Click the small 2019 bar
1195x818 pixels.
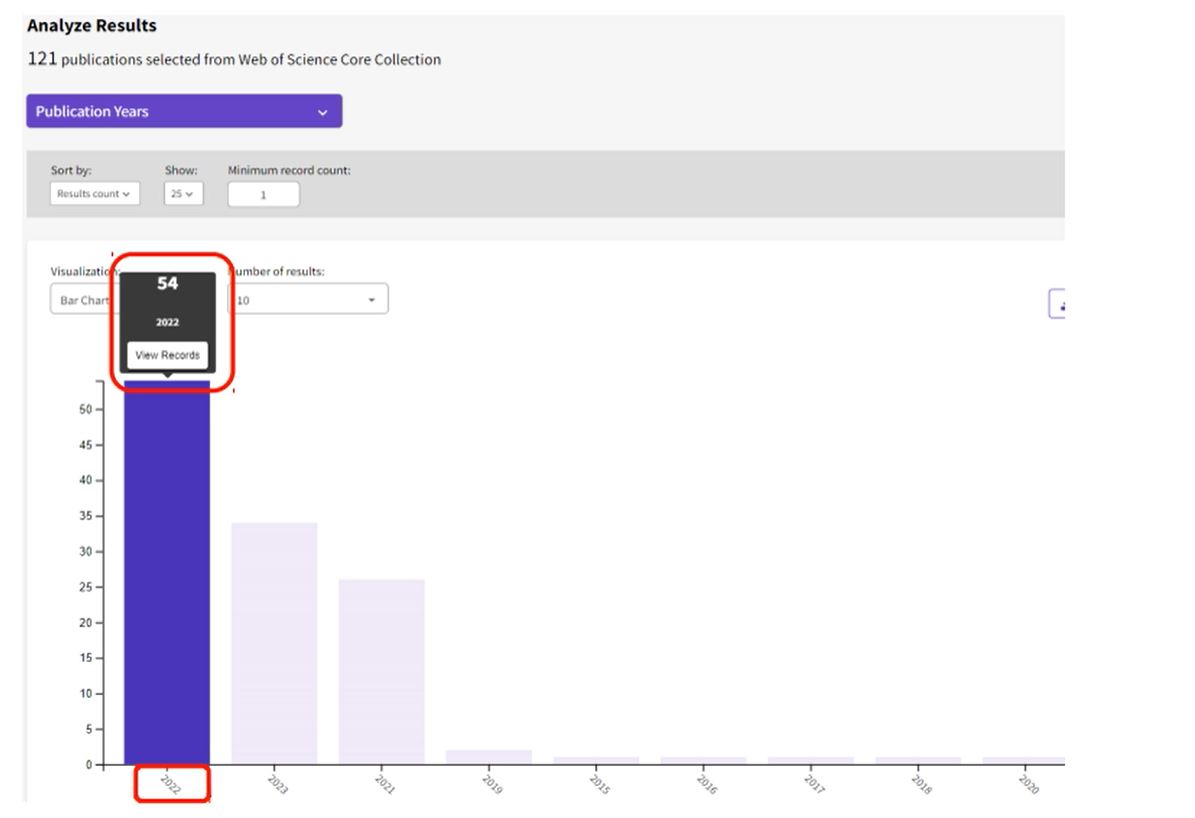488,757
